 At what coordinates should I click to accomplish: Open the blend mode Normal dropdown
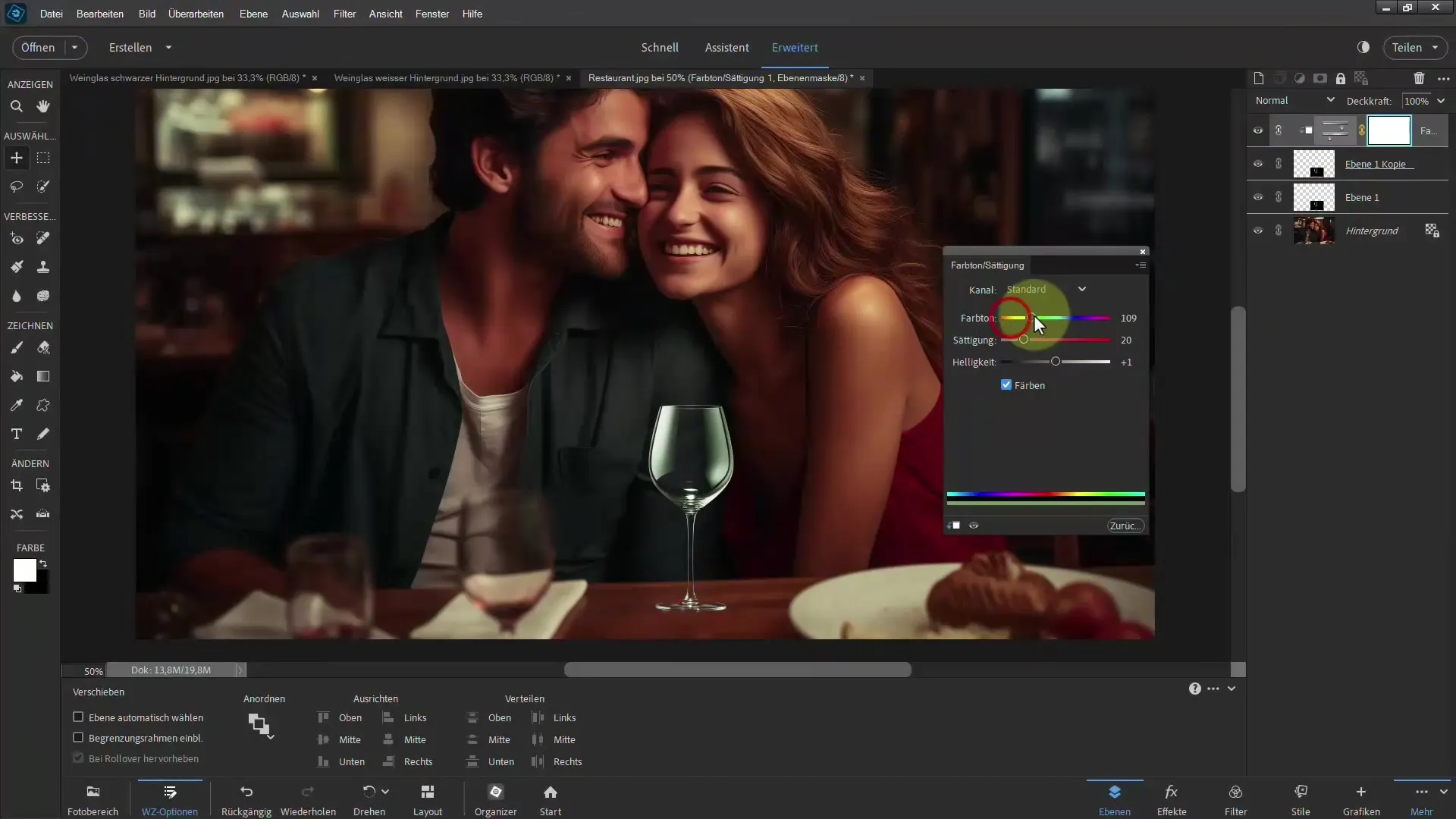pyautogui.click(x=1294, y=100)
